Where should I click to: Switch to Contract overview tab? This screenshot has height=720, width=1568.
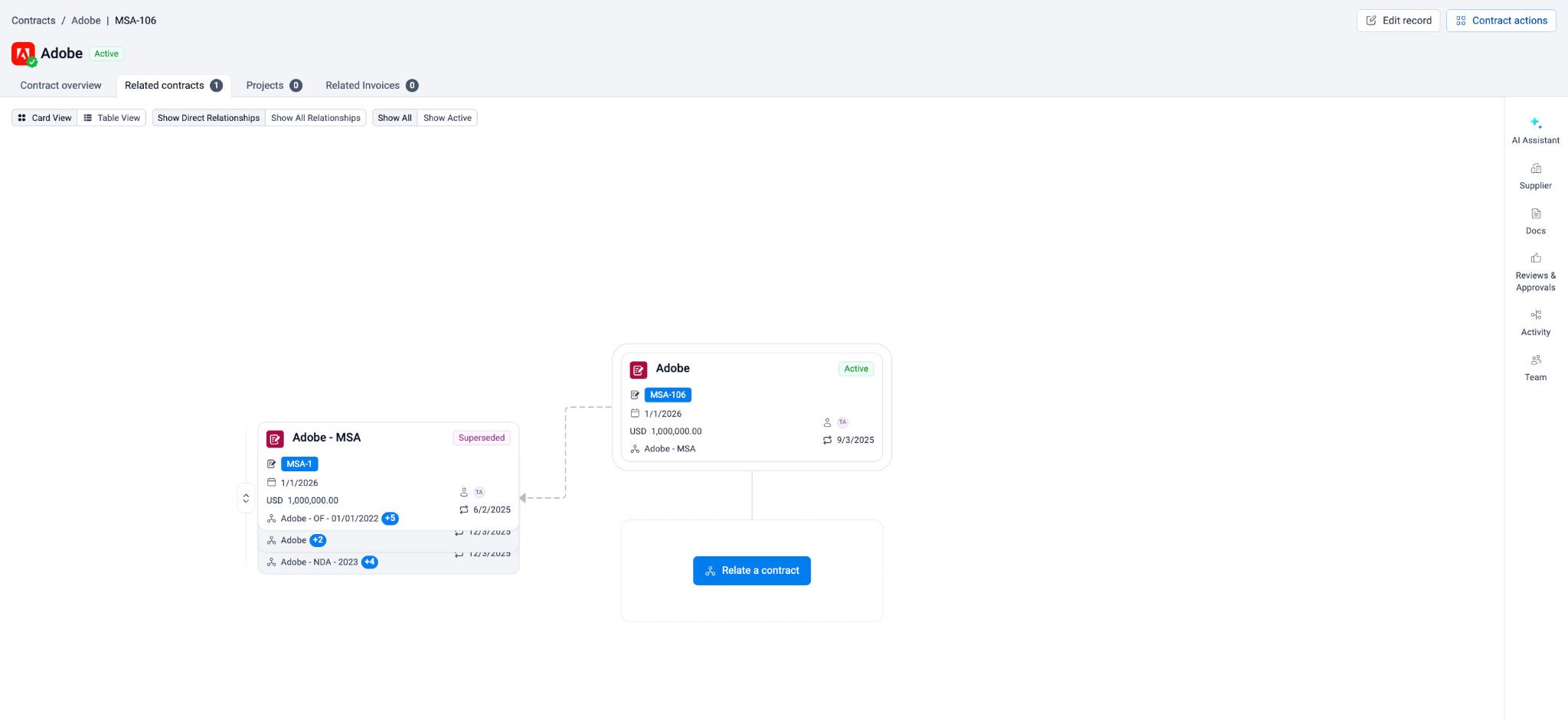tap(60, 86)
